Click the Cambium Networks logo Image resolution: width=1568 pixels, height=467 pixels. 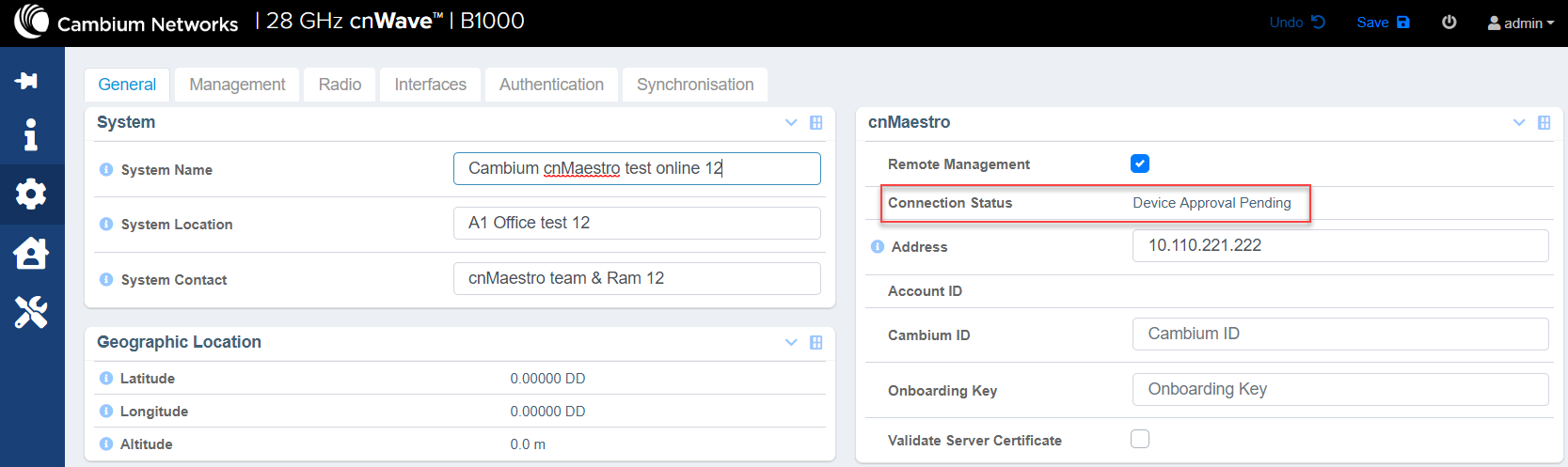click(x=126, y=22)
